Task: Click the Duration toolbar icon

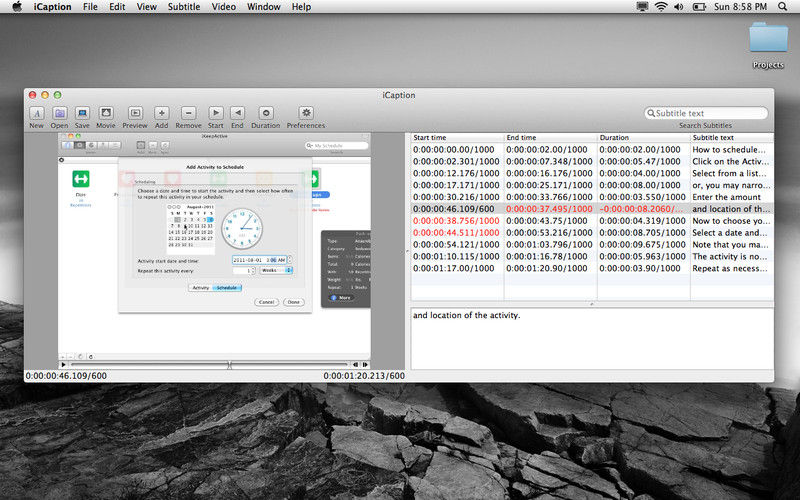Action: [266, 113]
